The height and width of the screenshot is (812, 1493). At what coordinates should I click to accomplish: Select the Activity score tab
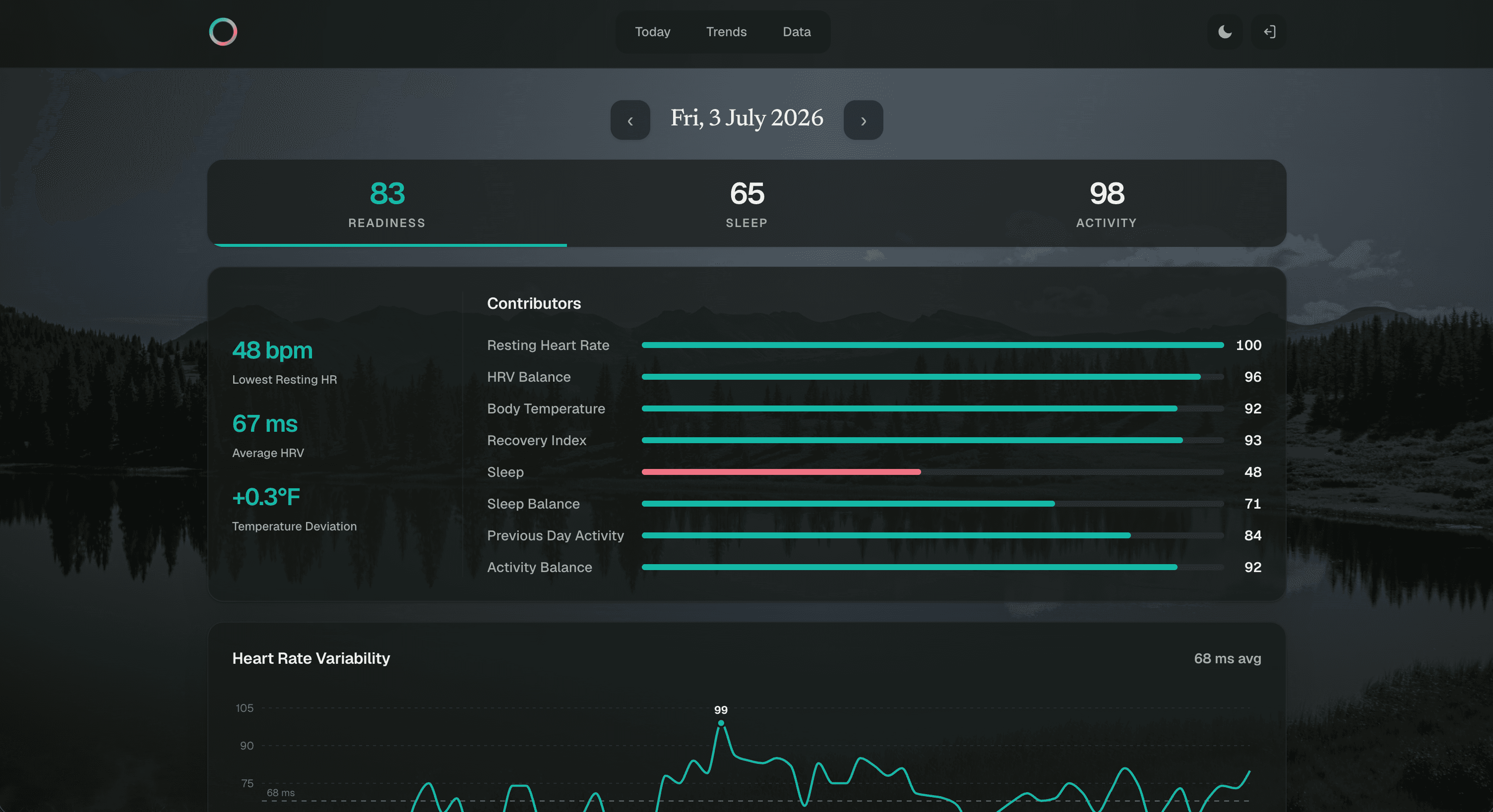1107,203
